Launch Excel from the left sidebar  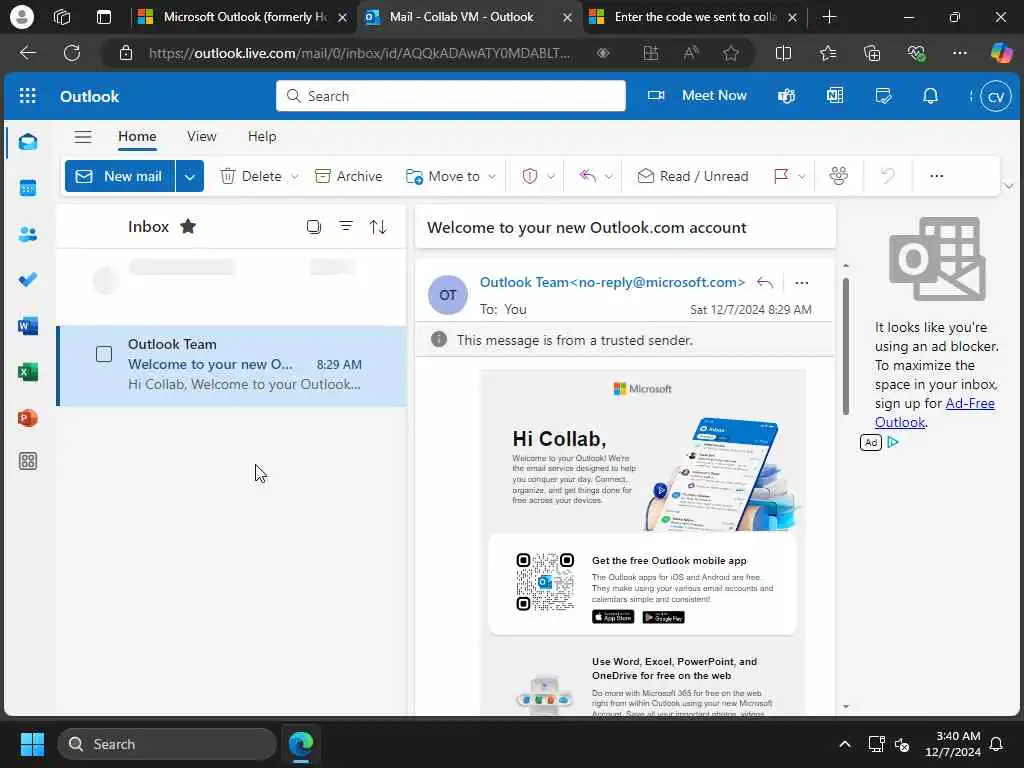click(x=28, y=372)
